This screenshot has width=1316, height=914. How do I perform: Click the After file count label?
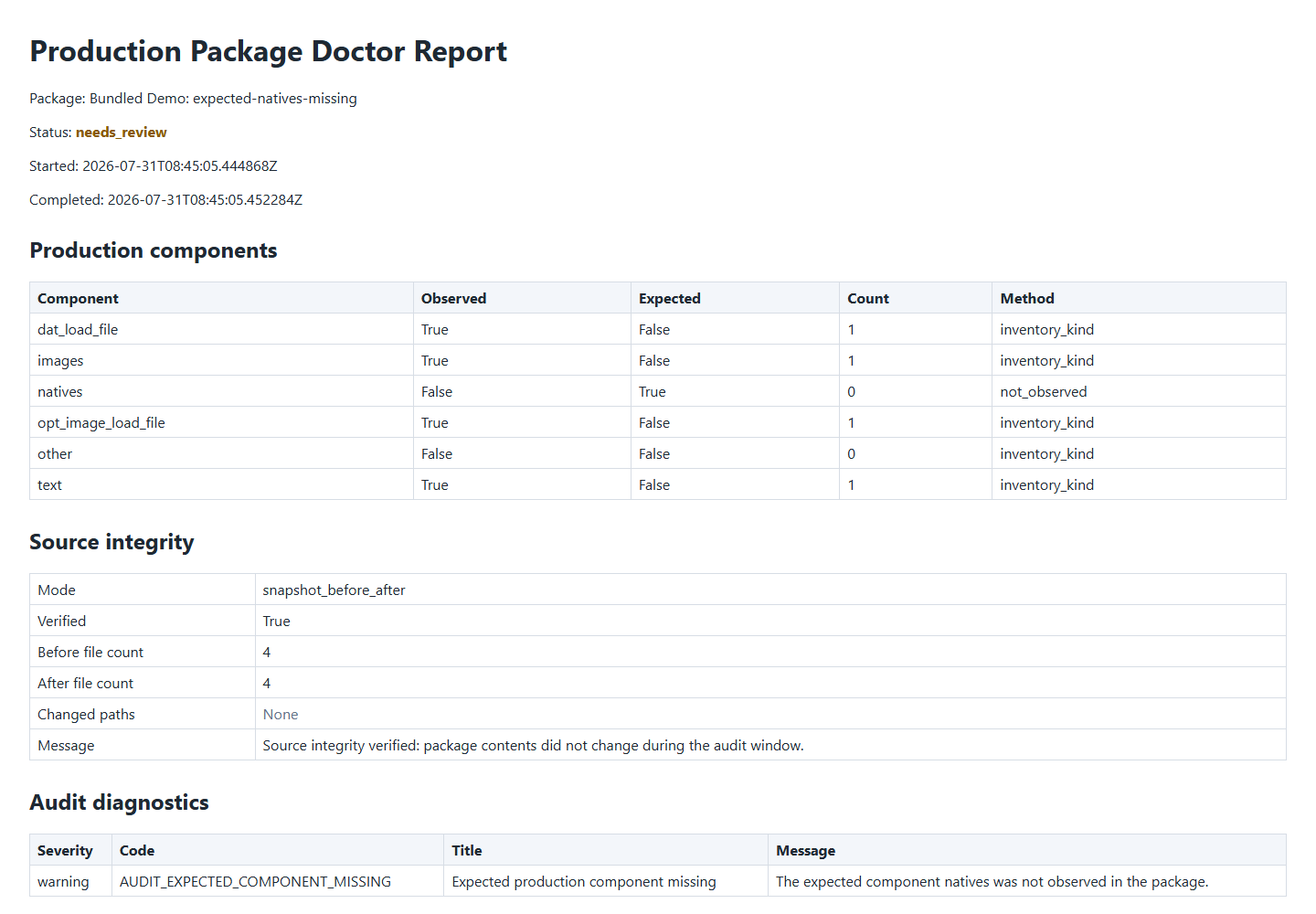click(x=85, y=684)
